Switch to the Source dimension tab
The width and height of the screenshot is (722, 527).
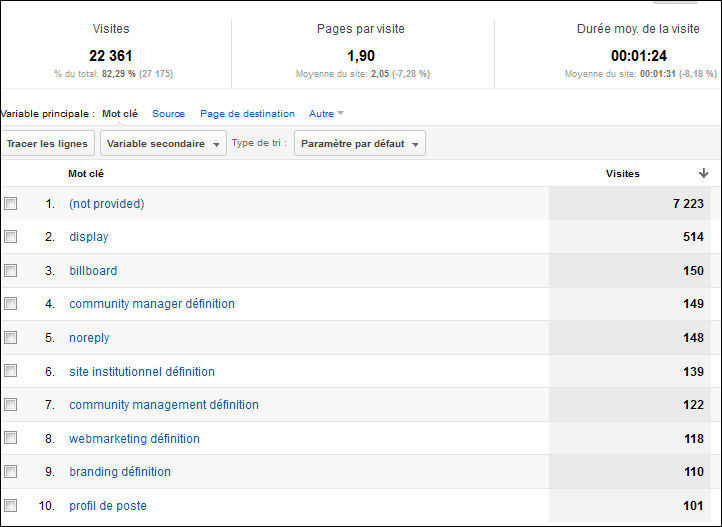coord(168,114)
